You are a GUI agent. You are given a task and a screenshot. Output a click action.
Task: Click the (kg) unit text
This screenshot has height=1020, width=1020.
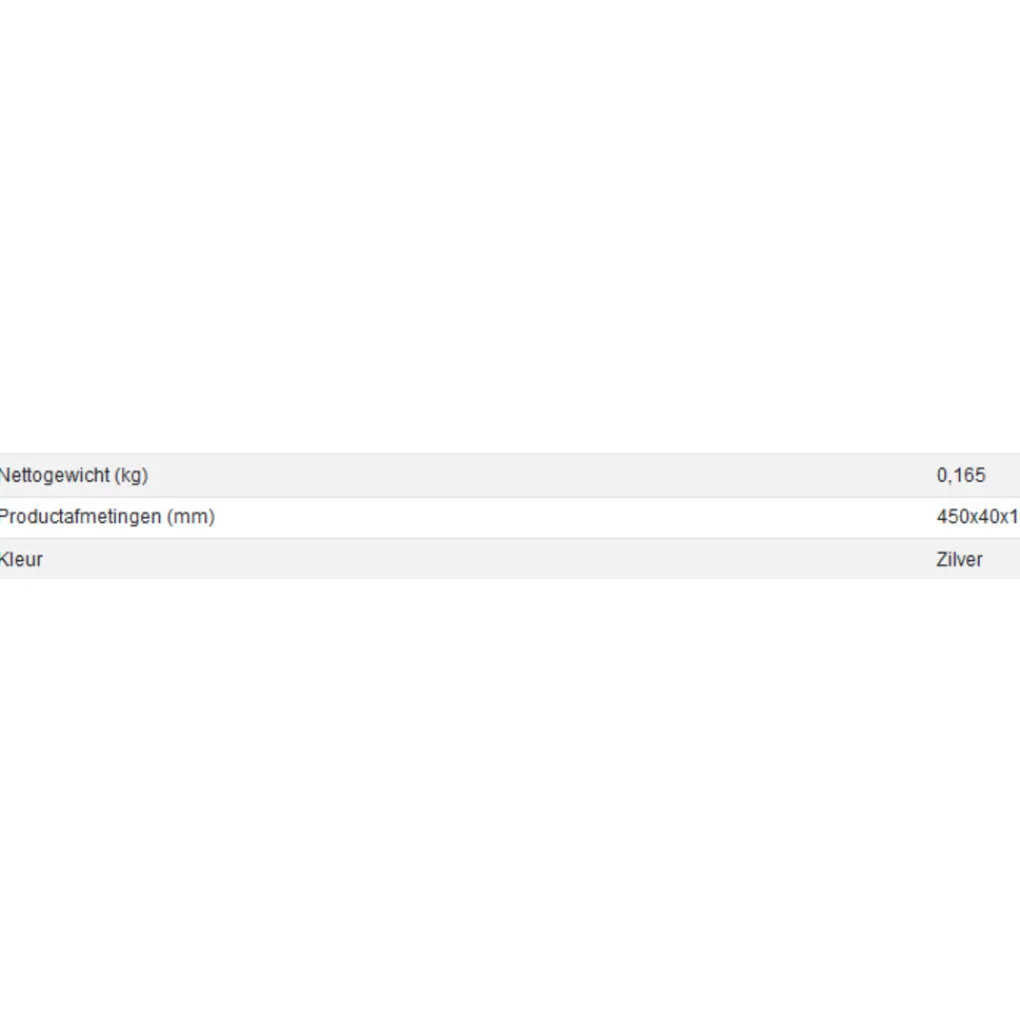(130, 475)
